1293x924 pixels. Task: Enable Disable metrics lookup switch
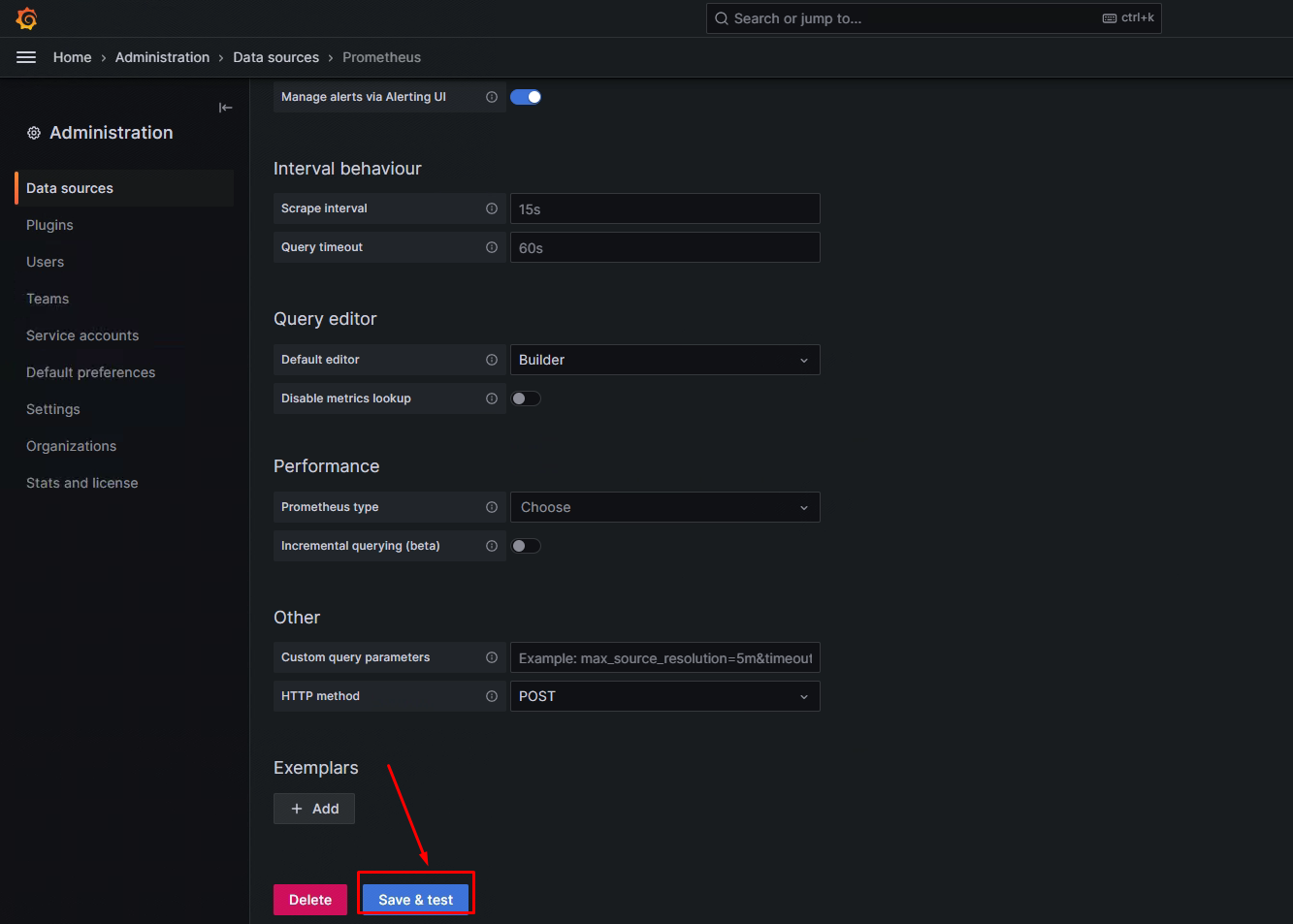[x=526, y=398]
